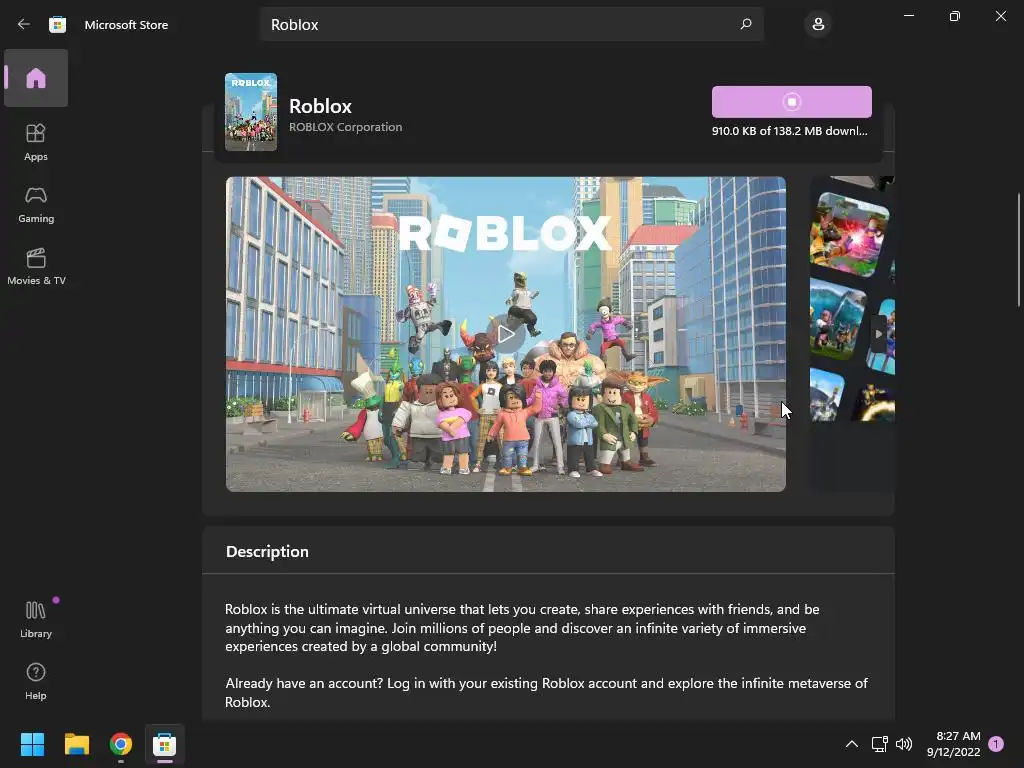Restore down the Store window
The height and width of the screenshot is (768, 1024).
(x=955, y=16)
